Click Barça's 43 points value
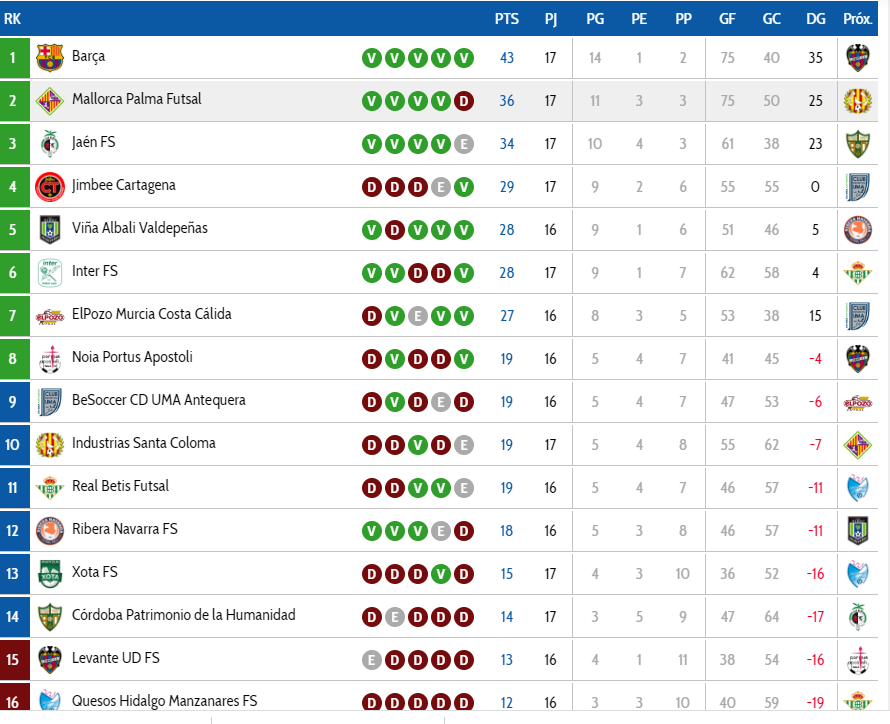The width and height of the screenshot is (890, 724). (x=506, y=58)
